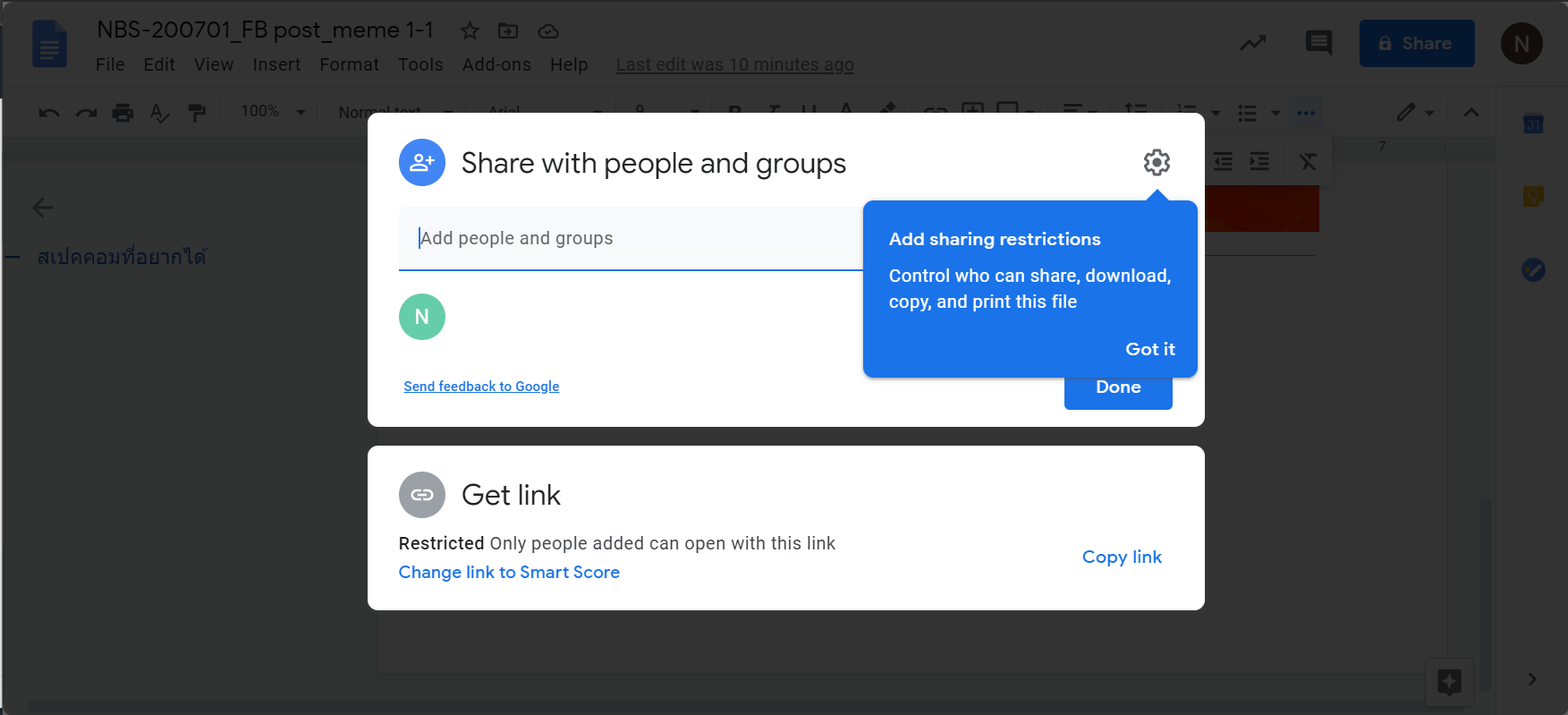Close document outline with back arrow
This screenshot has height=715, width=1568.
point(42,208)
